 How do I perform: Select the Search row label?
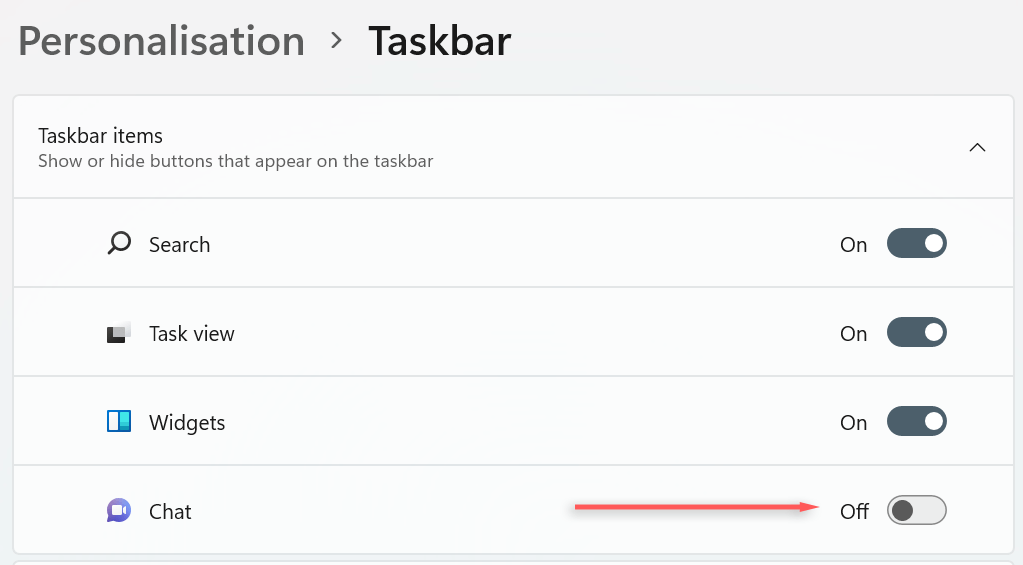point(179,245)
